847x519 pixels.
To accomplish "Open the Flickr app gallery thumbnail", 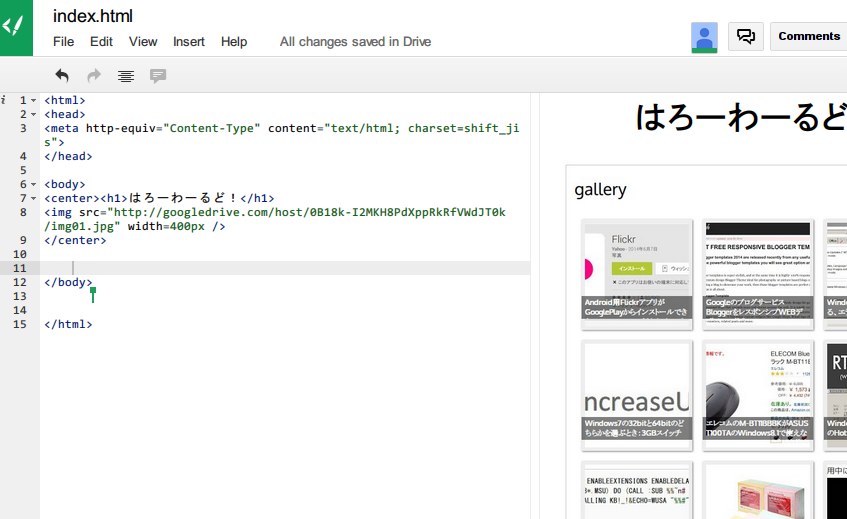I will [637, 275].
